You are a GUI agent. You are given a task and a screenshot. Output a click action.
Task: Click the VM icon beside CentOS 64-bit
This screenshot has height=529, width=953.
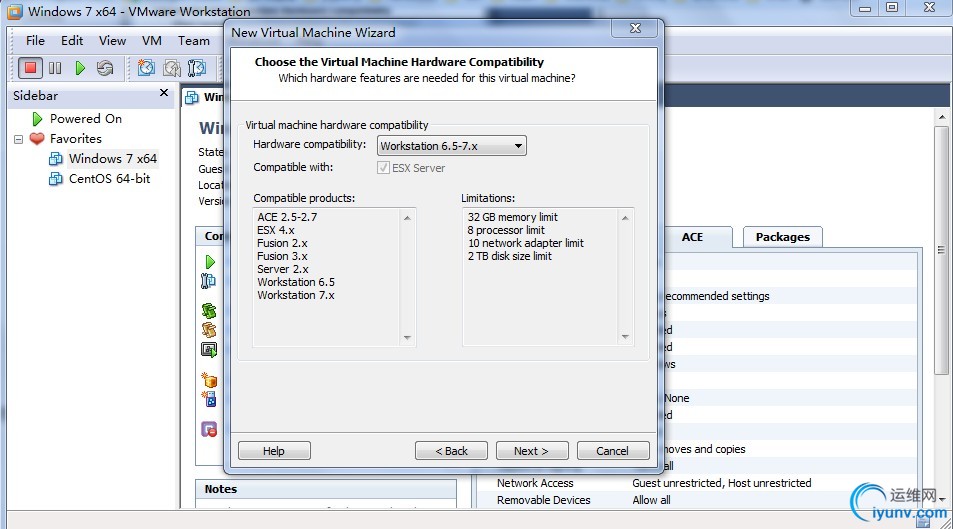pos(55,179)
